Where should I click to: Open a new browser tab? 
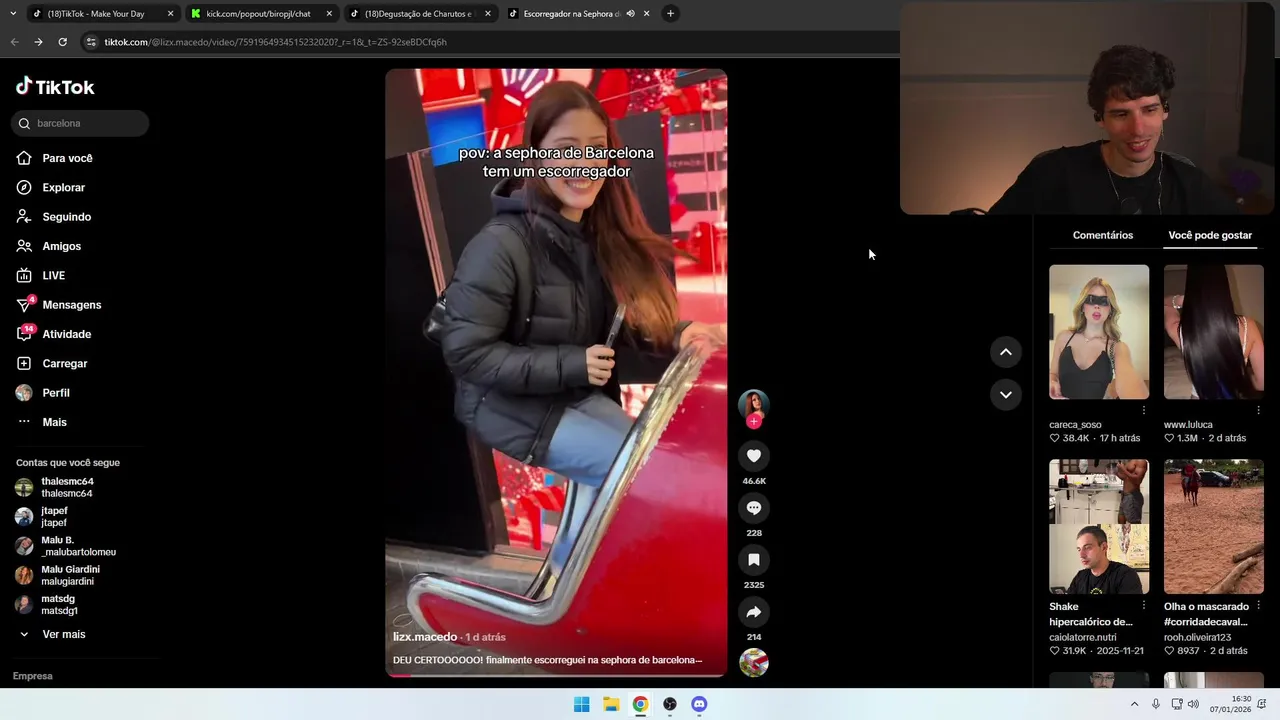point(670,13)
